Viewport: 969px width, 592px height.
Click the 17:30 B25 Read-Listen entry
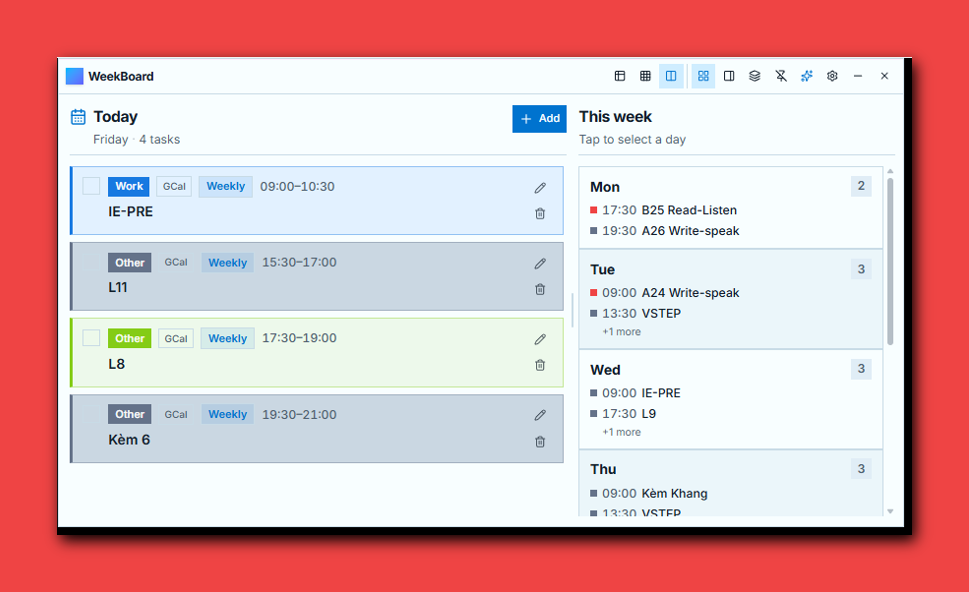[x=664, y=210]
